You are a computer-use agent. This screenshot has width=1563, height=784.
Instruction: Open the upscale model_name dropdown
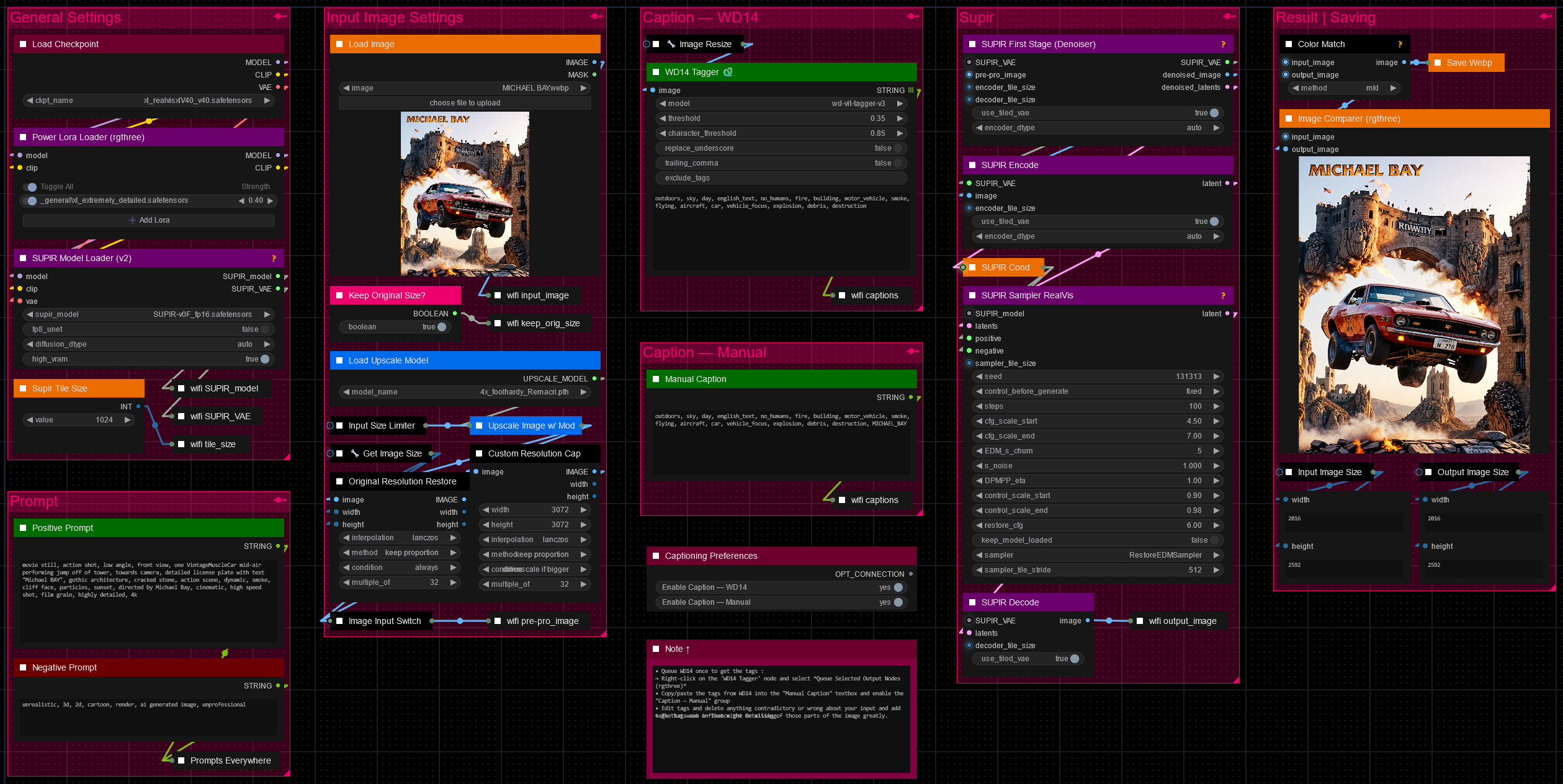point(465,392)
